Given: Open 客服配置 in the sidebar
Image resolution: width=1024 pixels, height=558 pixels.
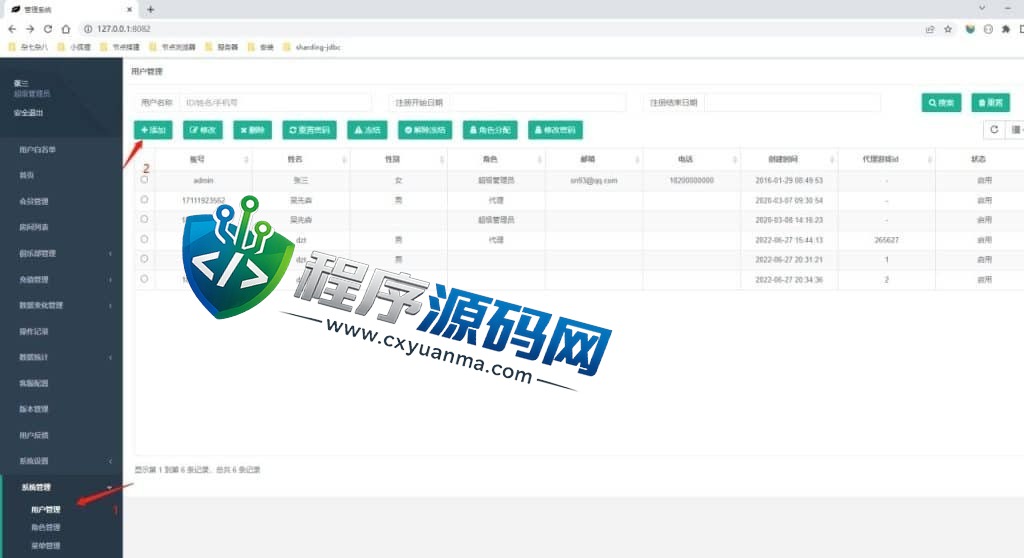Looking at the screenshot, I should (34, 384).
